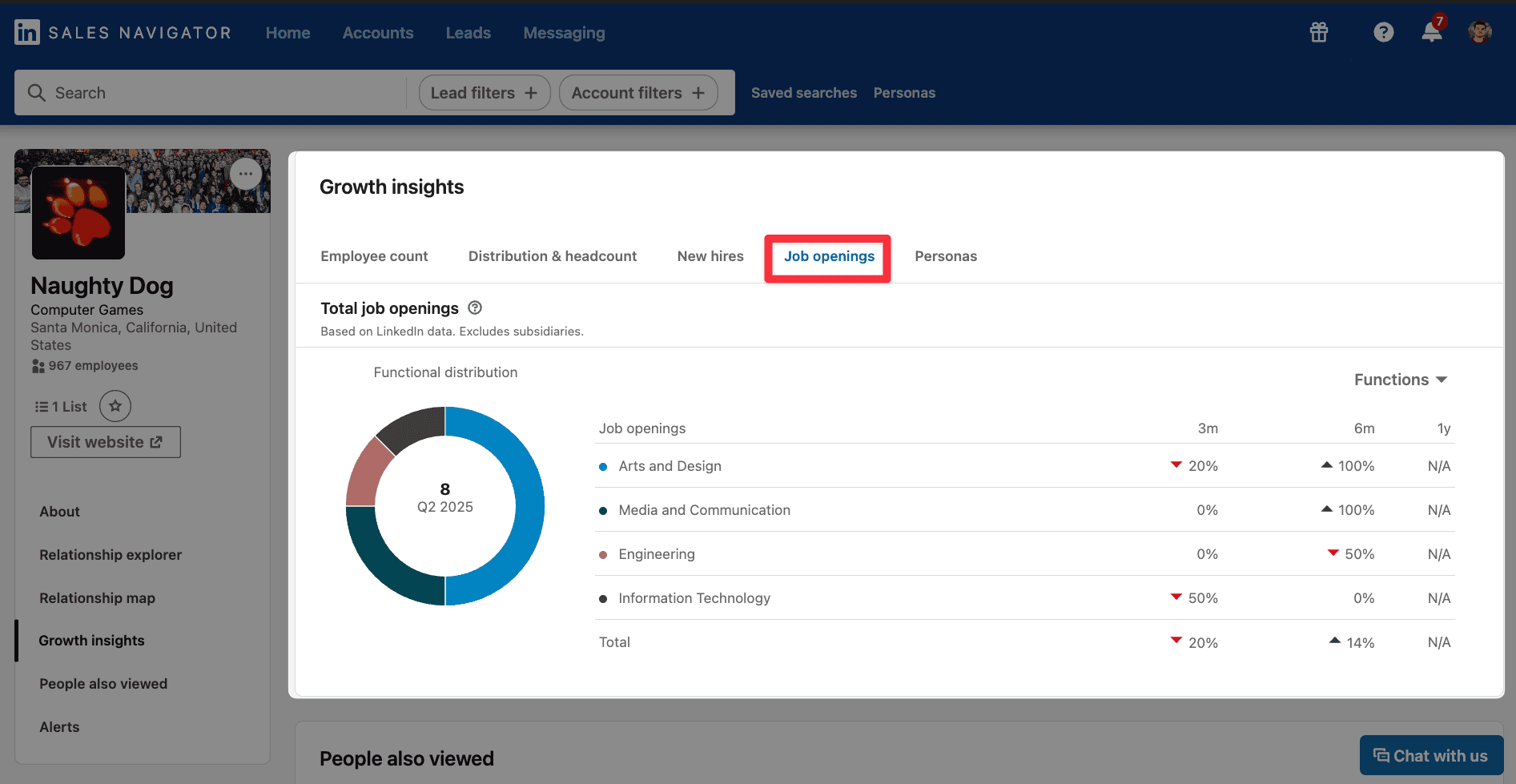1516x784 pixels.
Task: Open Alerts in the sidebar
Action: [60, 727]
